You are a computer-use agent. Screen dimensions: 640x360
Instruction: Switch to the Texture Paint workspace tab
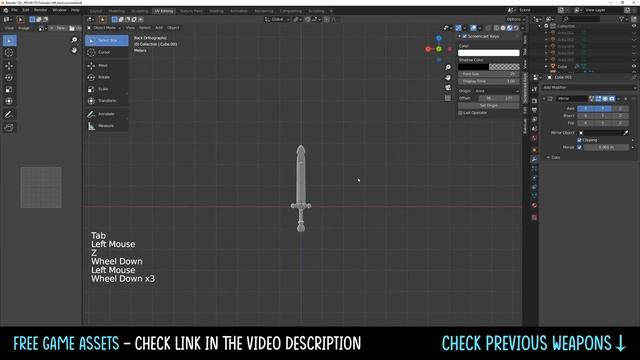pos(191,11)
